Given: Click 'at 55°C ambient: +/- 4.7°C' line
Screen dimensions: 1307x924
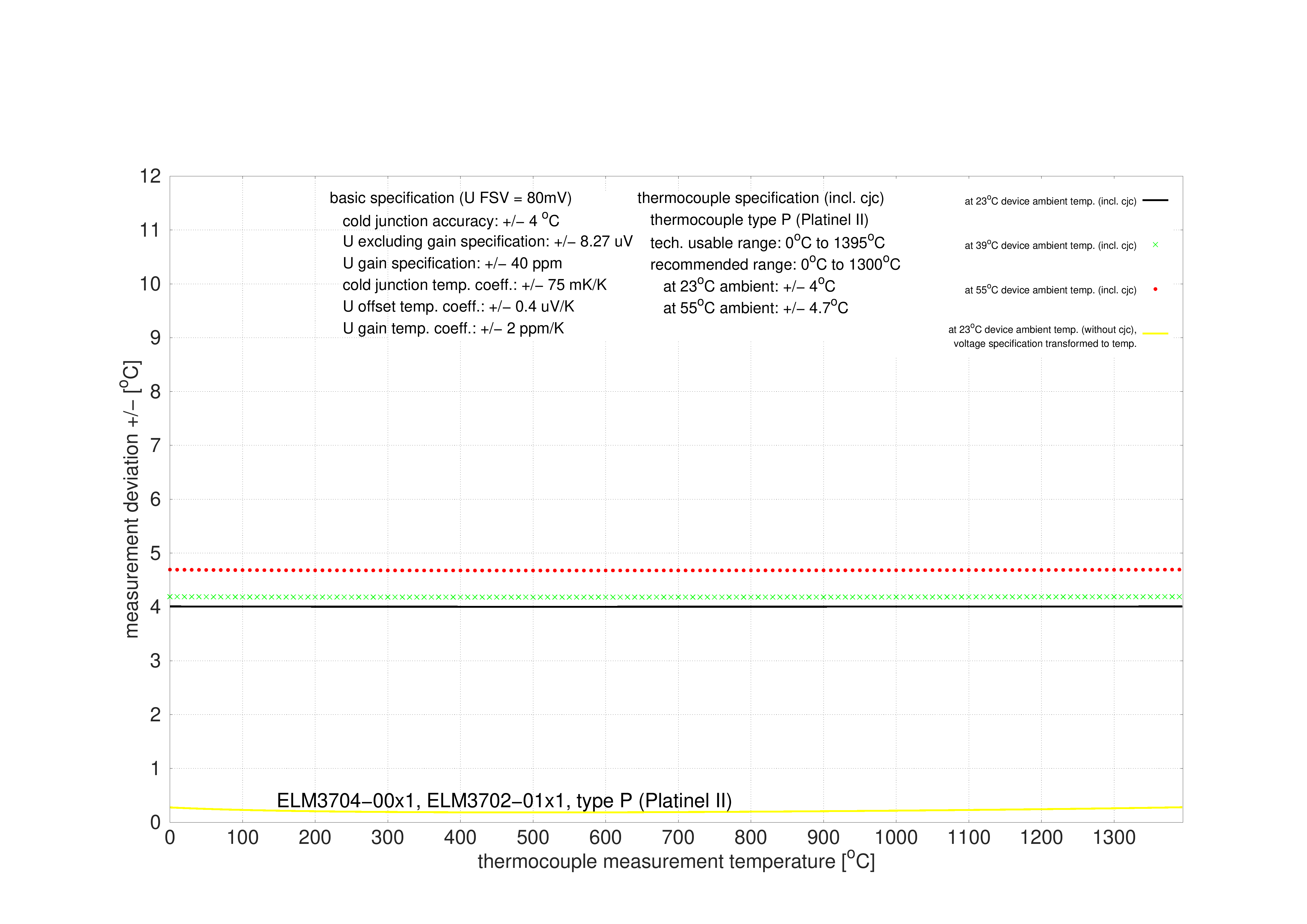Looking at the screenshot, I should (x=756, y=307).
